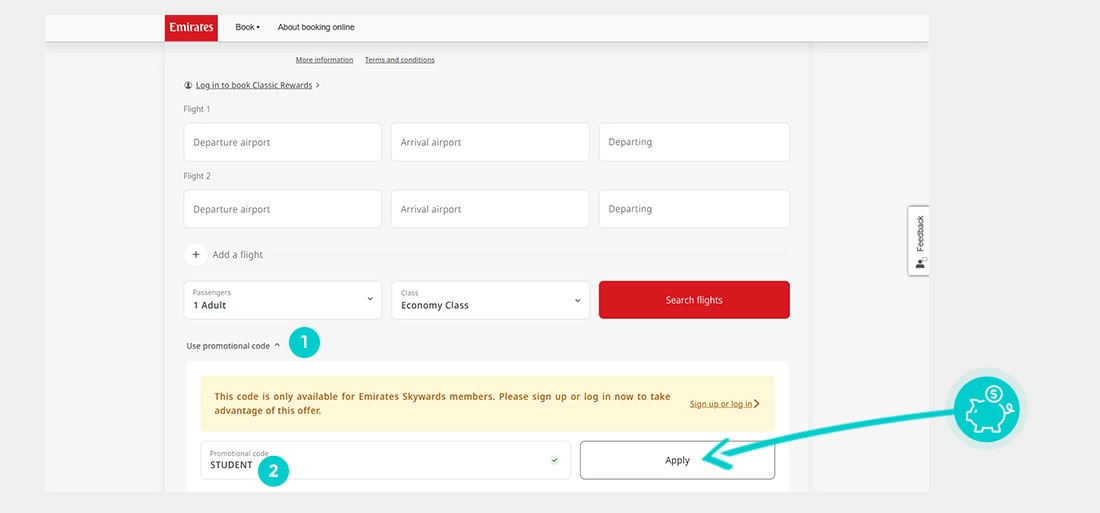
Task: Click Flight 1 Arrival airport field
Action: (490, 142)
